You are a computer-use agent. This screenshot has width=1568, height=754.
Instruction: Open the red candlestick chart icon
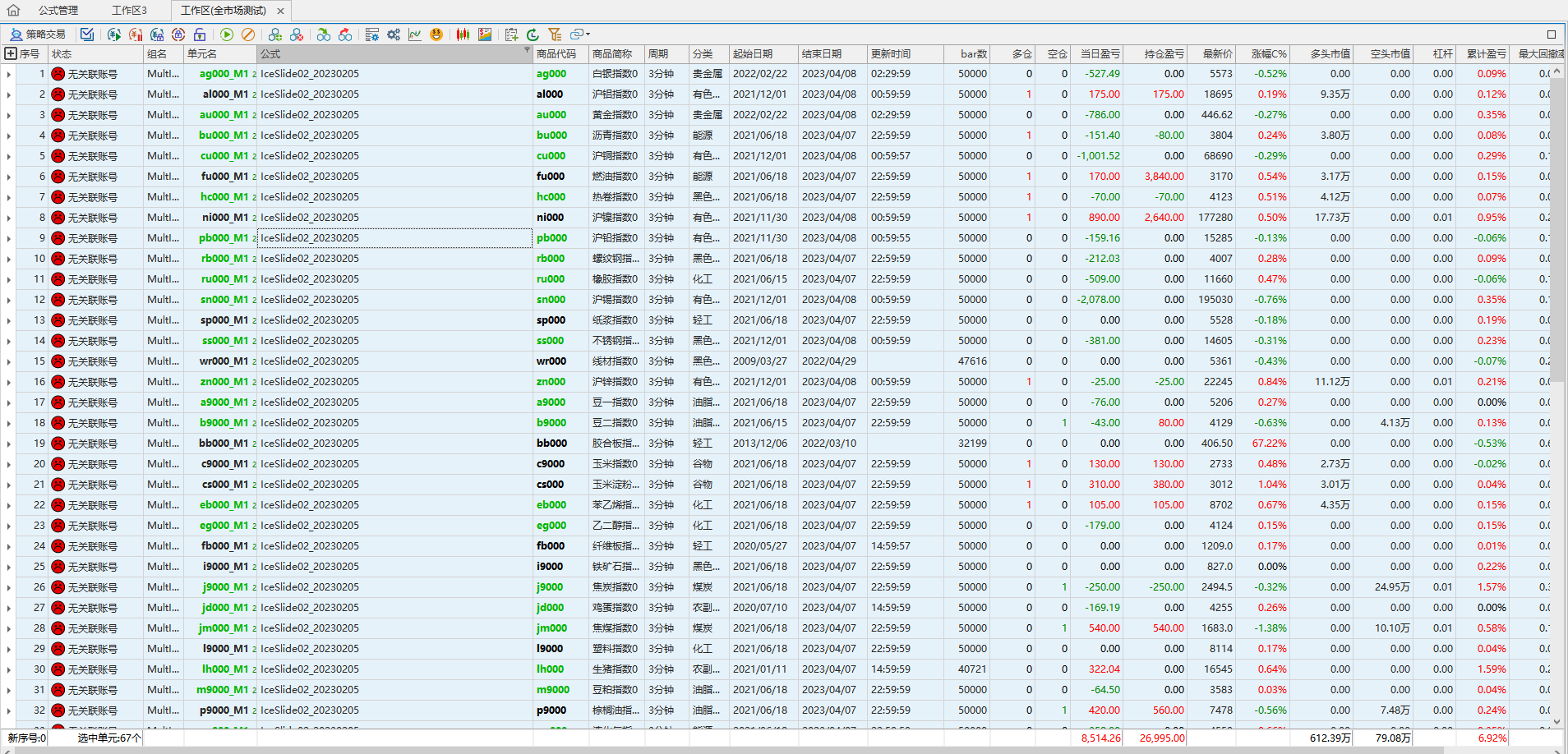[463, 34]
